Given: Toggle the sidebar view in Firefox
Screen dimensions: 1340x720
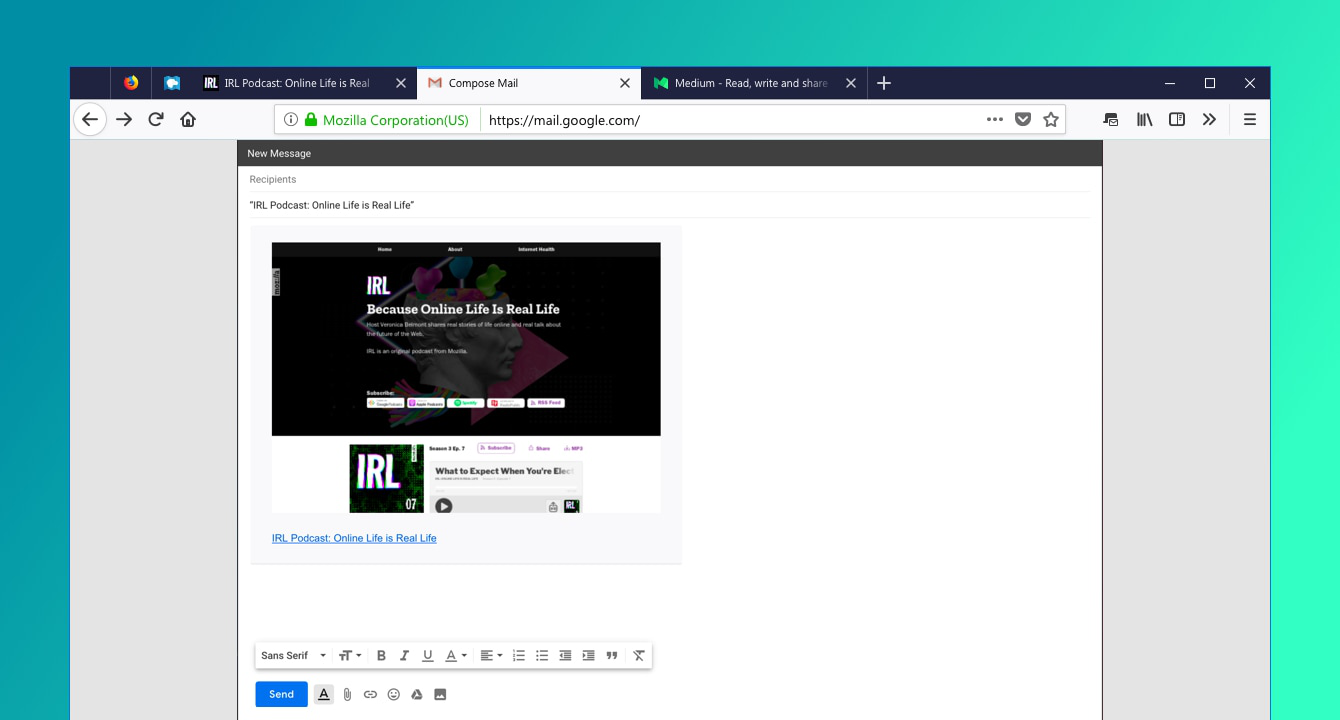Looking at the screenshot, I should click(x=1176, y=119).
